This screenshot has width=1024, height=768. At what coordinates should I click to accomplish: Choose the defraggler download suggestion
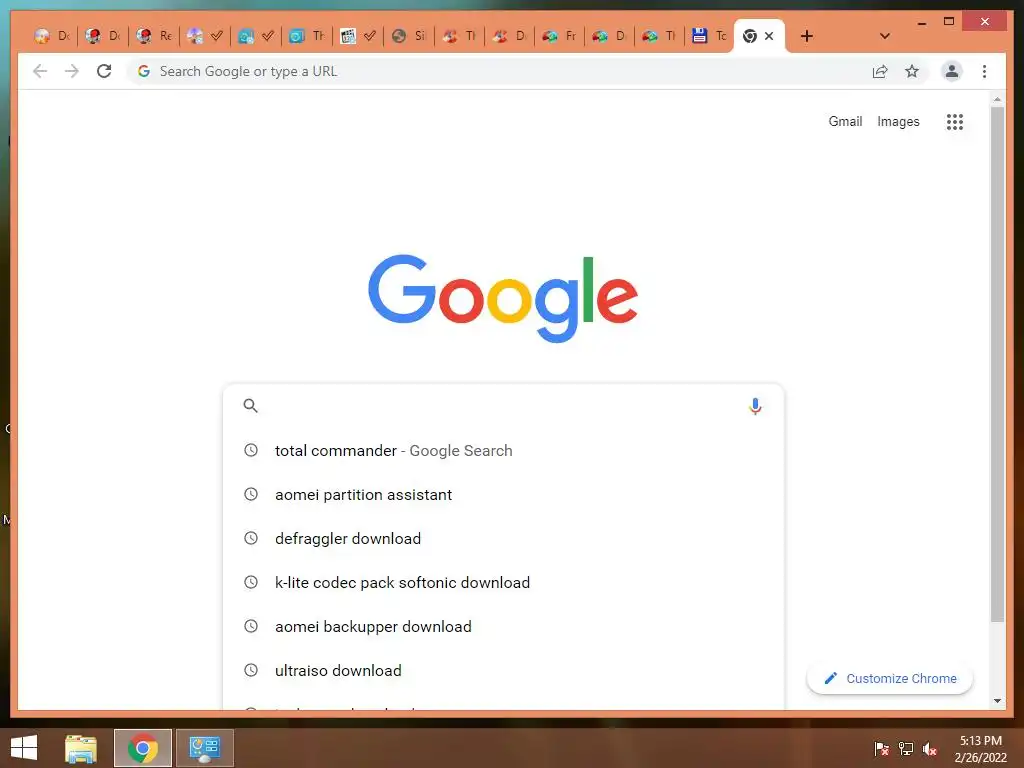[503, 538]
